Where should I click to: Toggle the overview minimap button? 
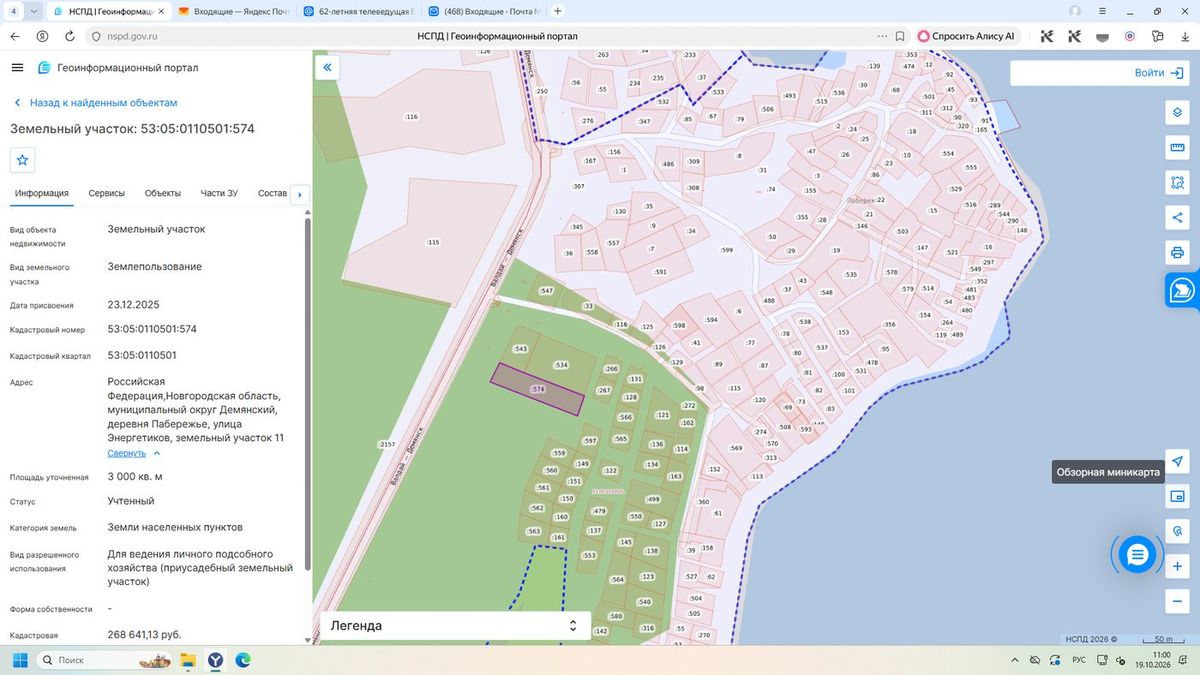pos(1177,496)
